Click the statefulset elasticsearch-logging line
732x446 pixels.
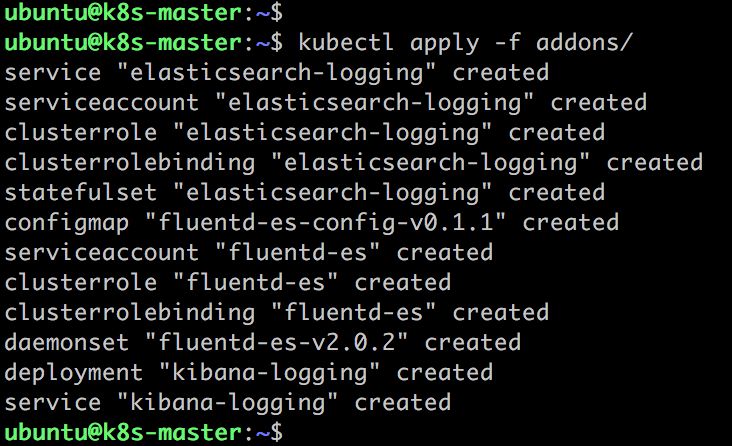pyautogui.click(x=305, y=193)
